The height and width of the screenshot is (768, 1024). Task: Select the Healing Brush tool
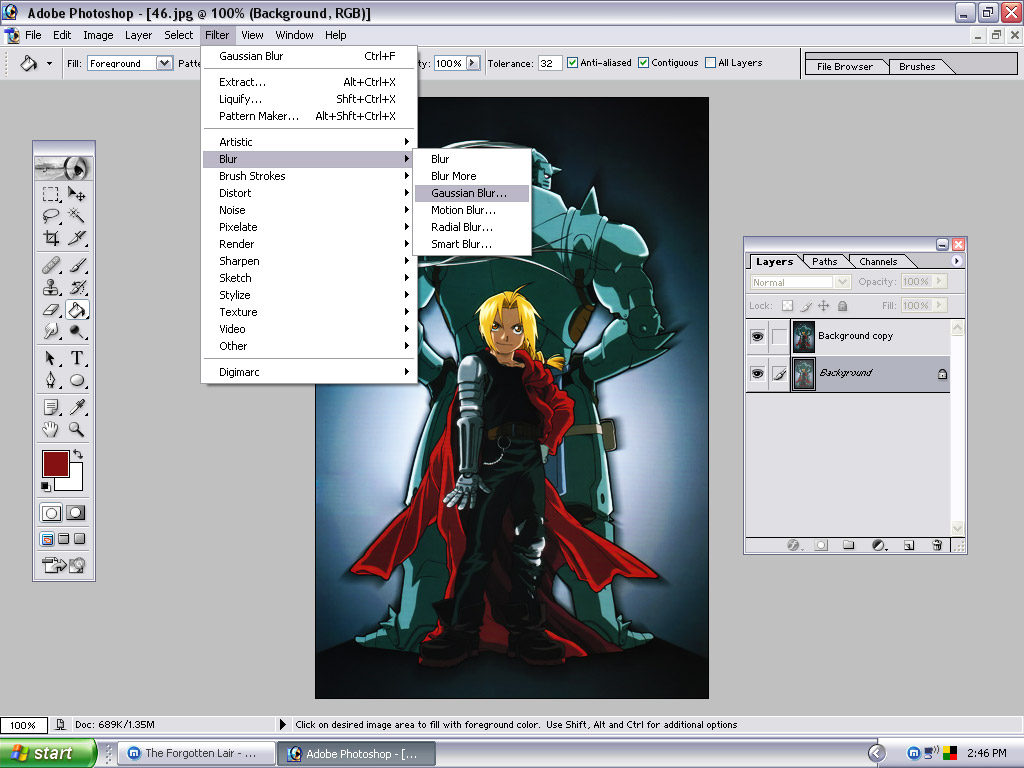(51, 265)
